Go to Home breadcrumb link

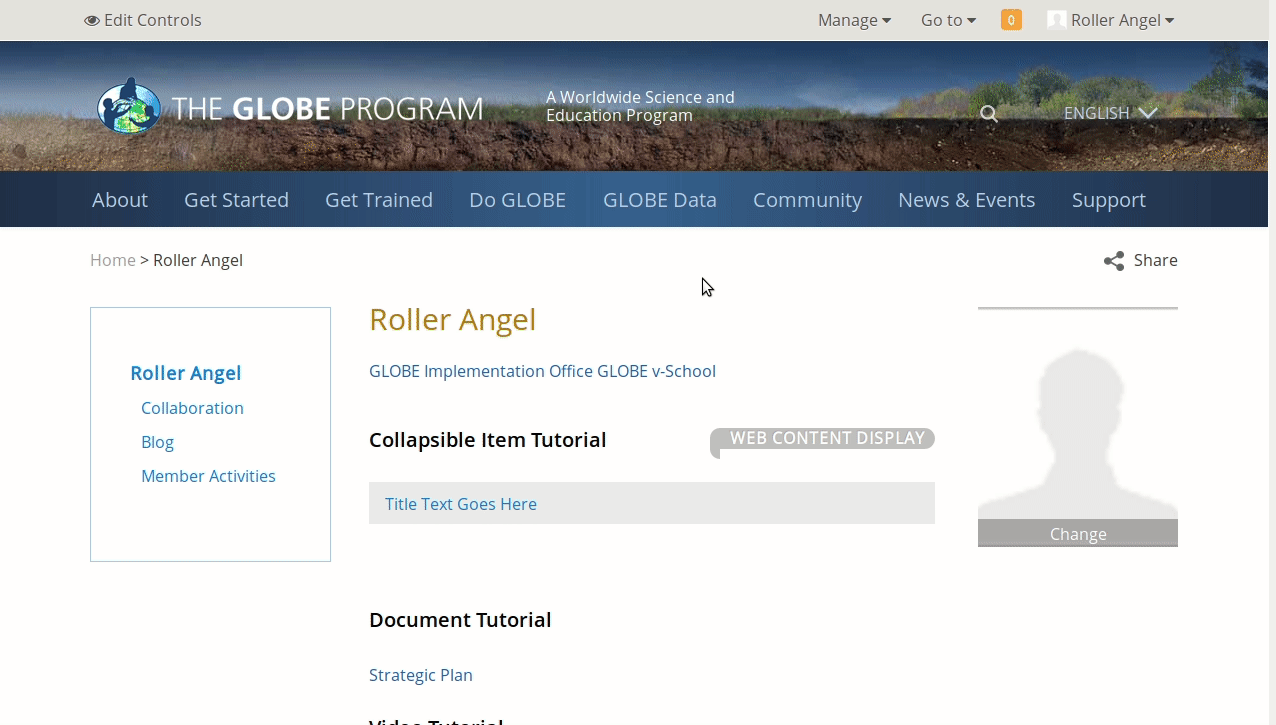[113, 260]
